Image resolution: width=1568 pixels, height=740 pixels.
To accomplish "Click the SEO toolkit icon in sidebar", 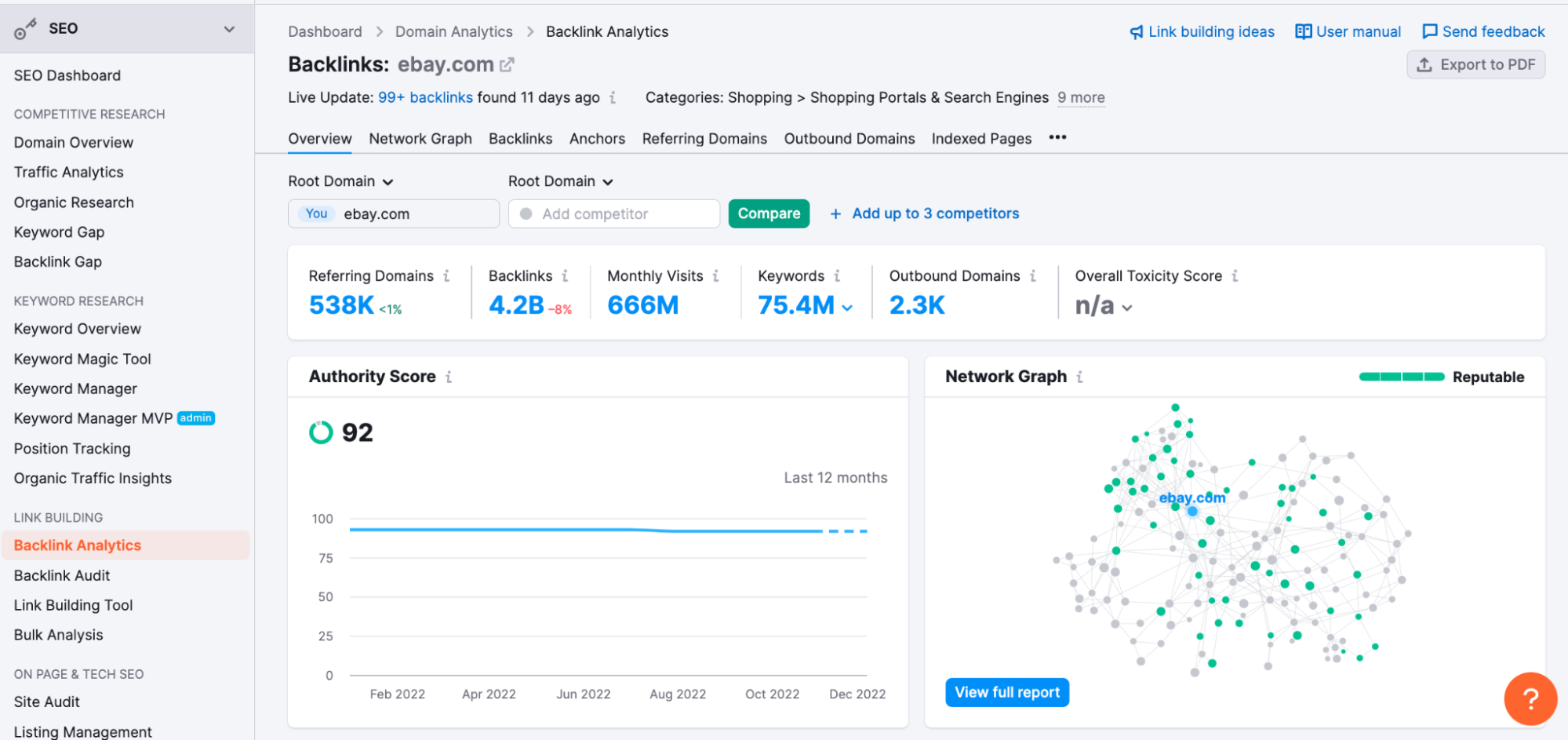I will click(24, 27).
